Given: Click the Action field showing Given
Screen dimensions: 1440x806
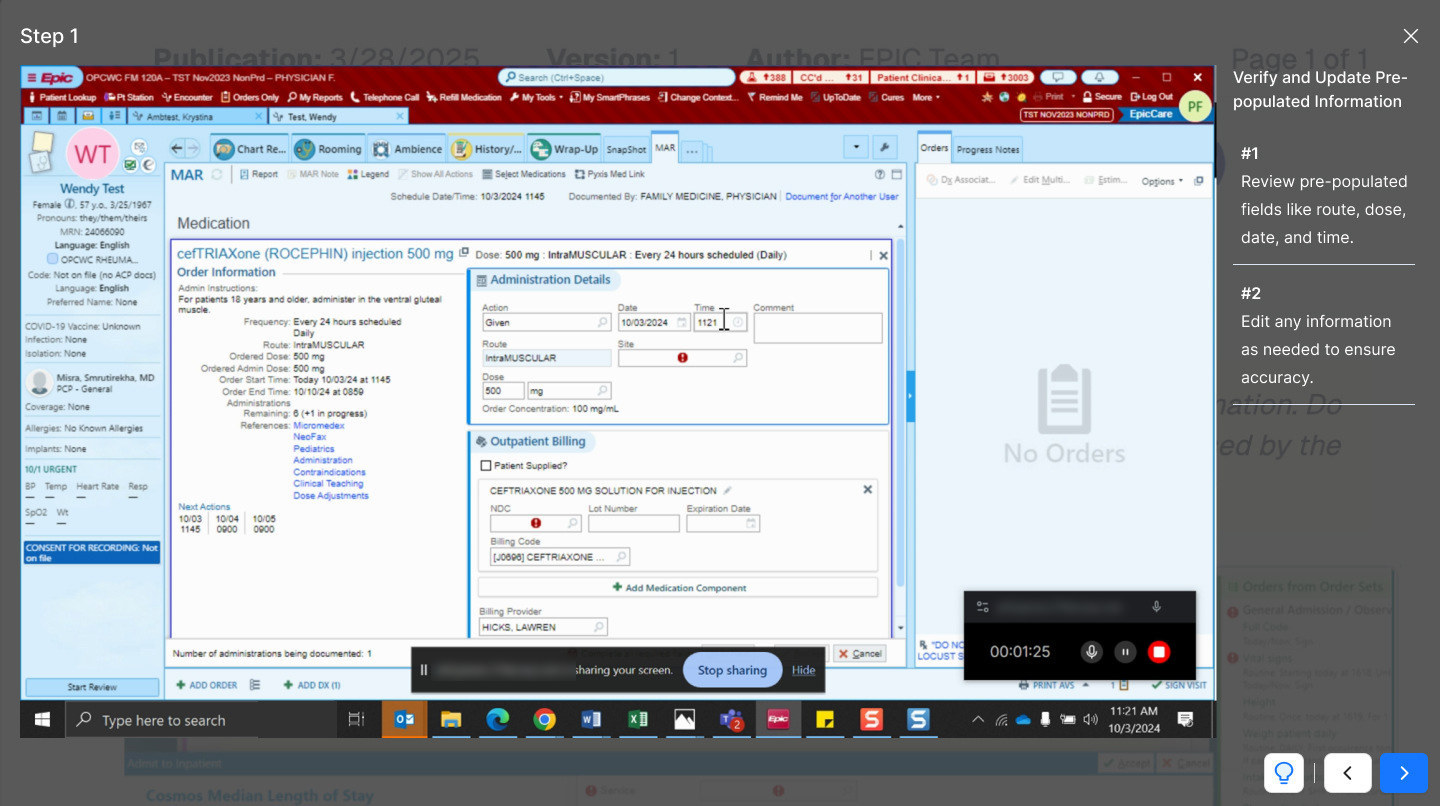Looking at the screenshot, I should click(546, 322).
